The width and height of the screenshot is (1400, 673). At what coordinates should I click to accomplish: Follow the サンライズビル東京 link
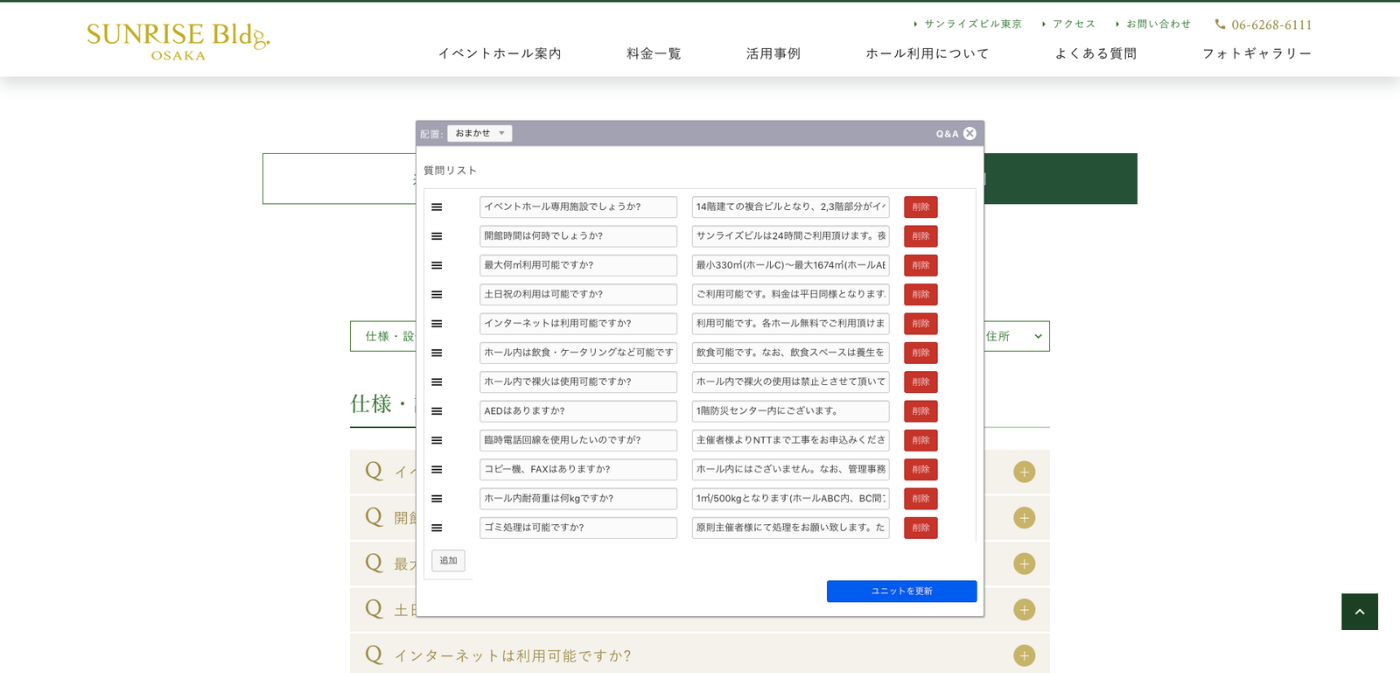point(972,24)
